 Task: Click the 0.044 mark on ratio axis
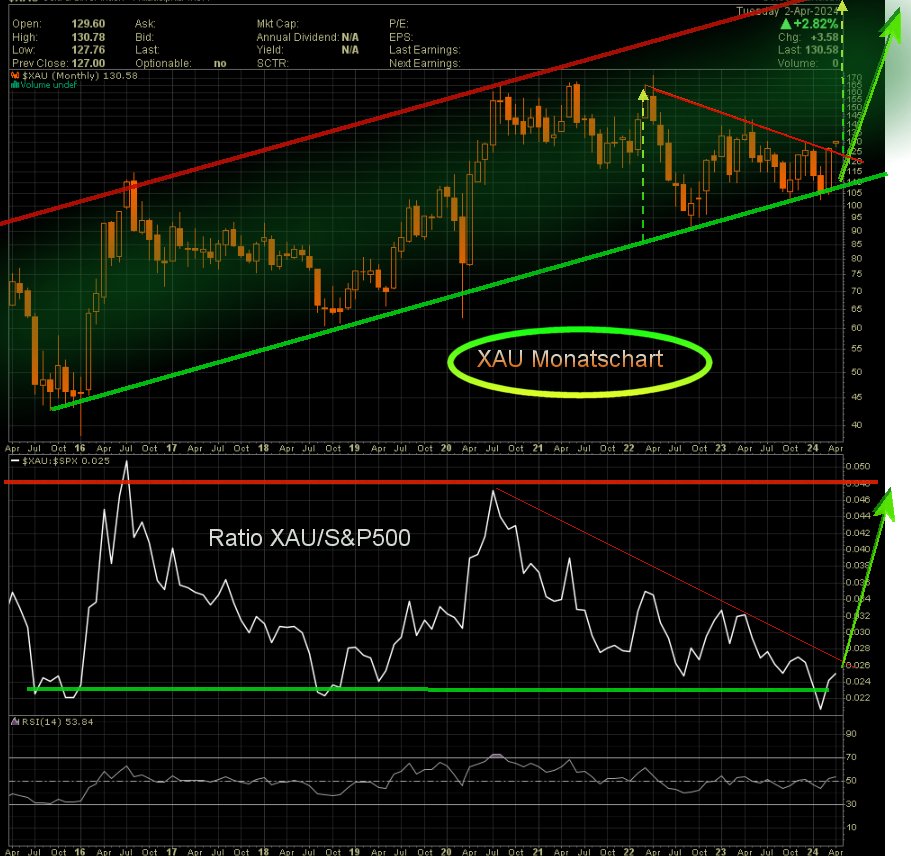858,516
